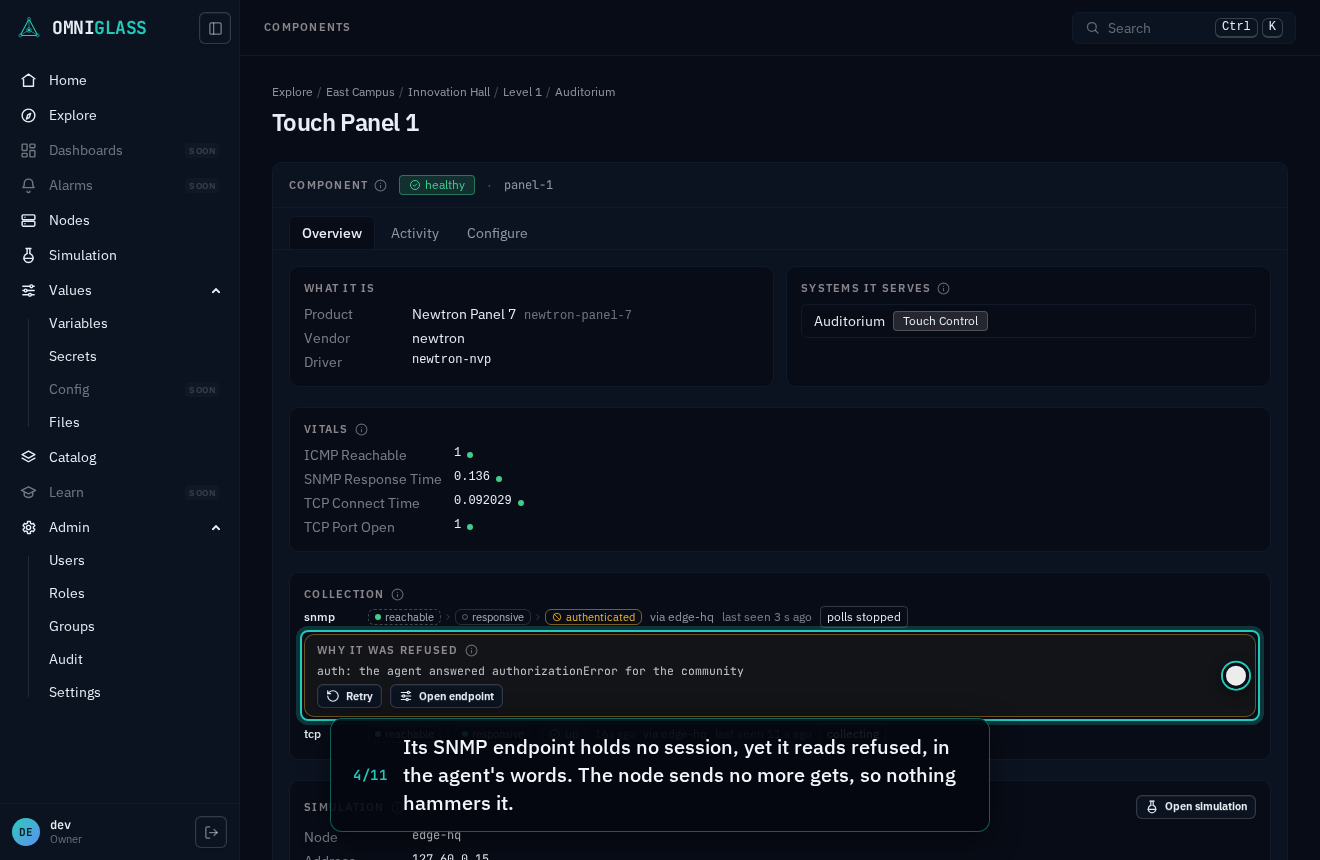
Task: Click the Touch Control system badge
Action: coord(940,321)
